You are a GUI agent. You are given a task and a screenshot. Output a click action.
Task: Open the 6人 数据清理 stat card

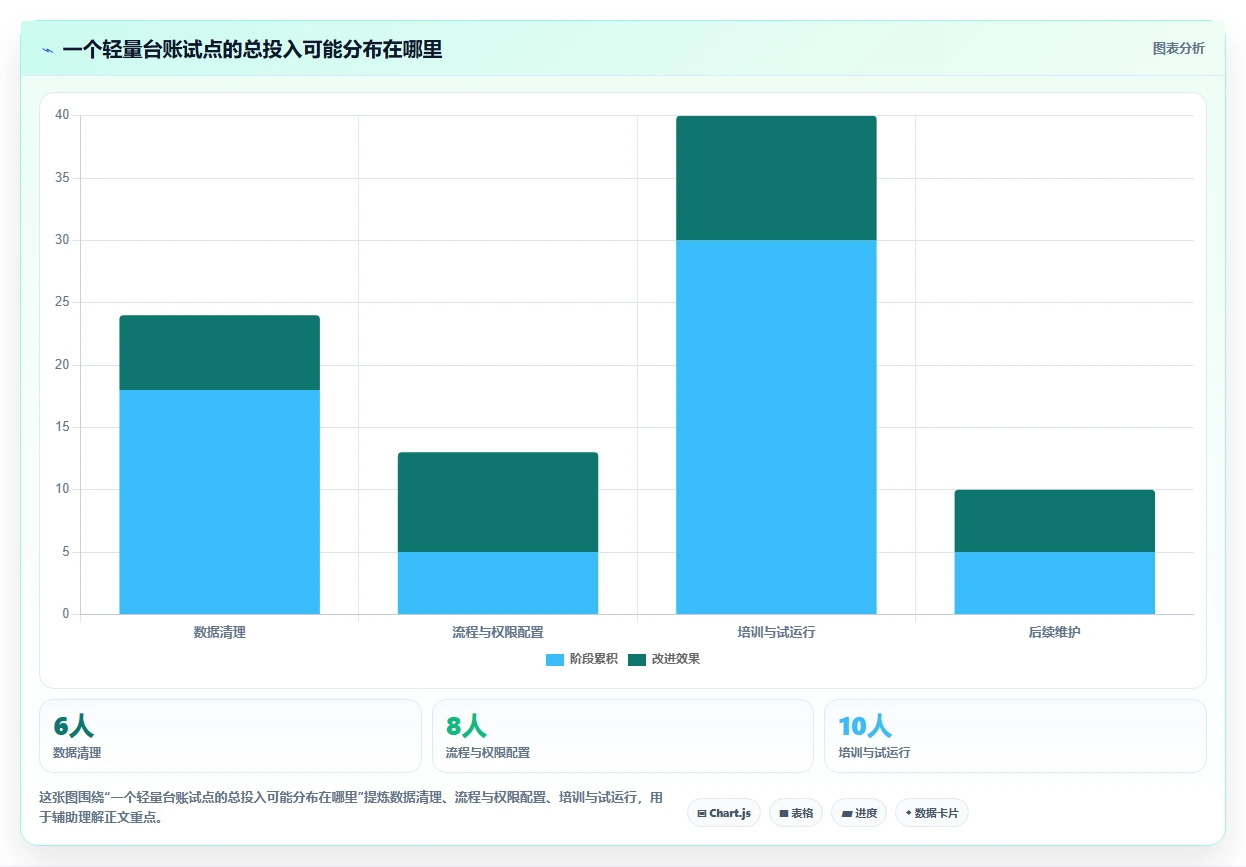click(230, 736)
